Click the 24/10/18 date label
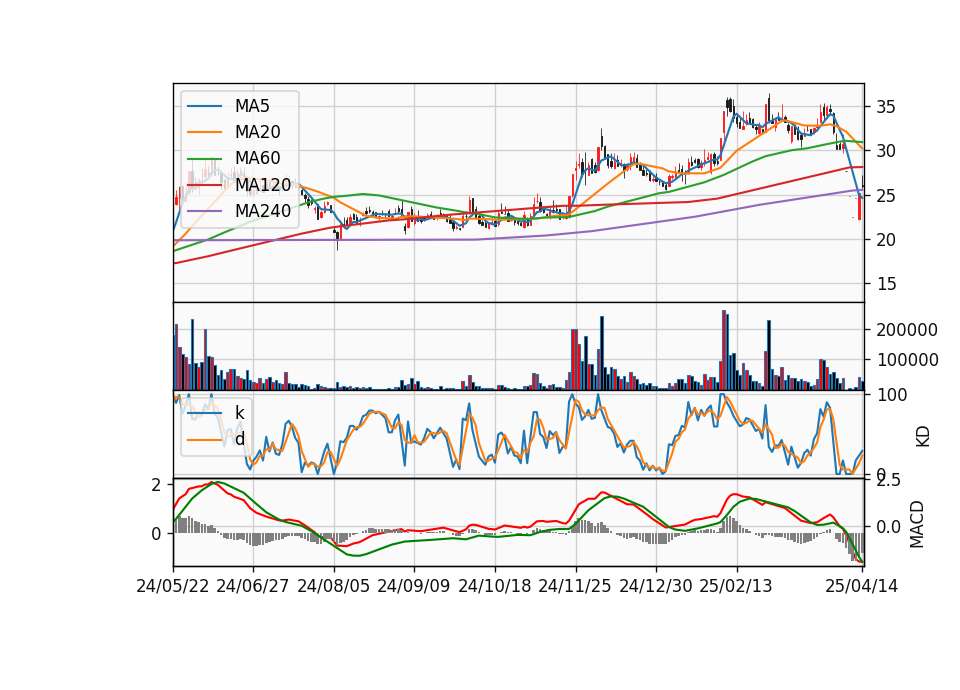The width and height of the screenshot is (960, 690). [x=495, y=586]
